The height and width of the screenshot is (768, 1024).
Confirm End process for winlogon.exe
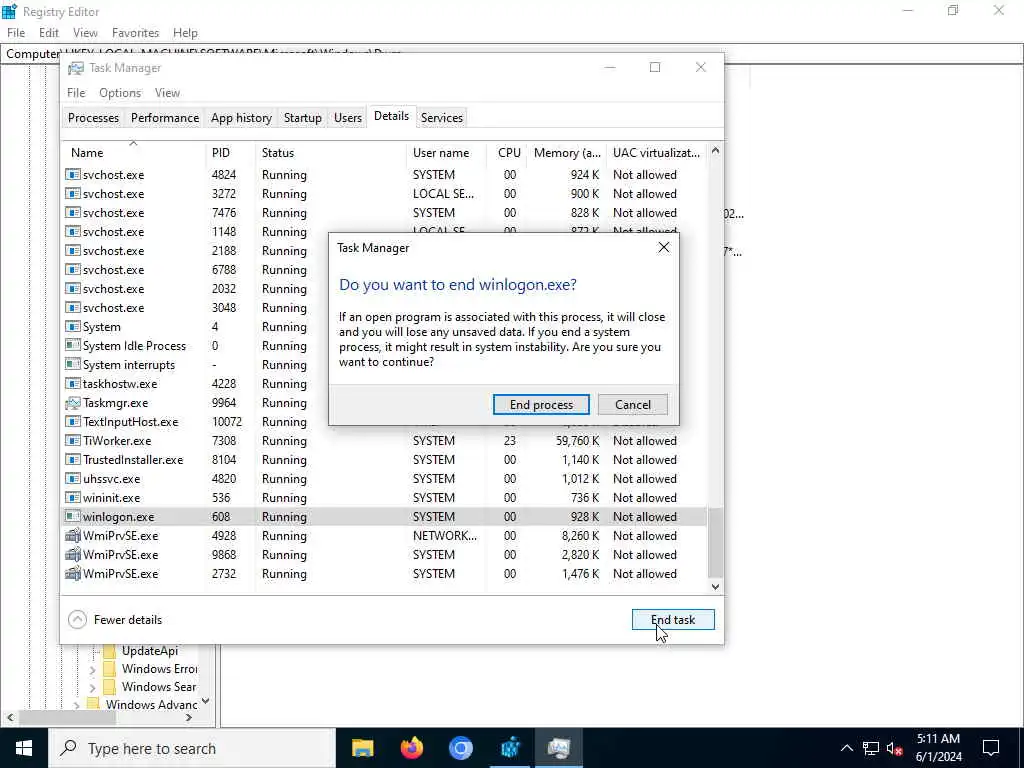(541, 404)
